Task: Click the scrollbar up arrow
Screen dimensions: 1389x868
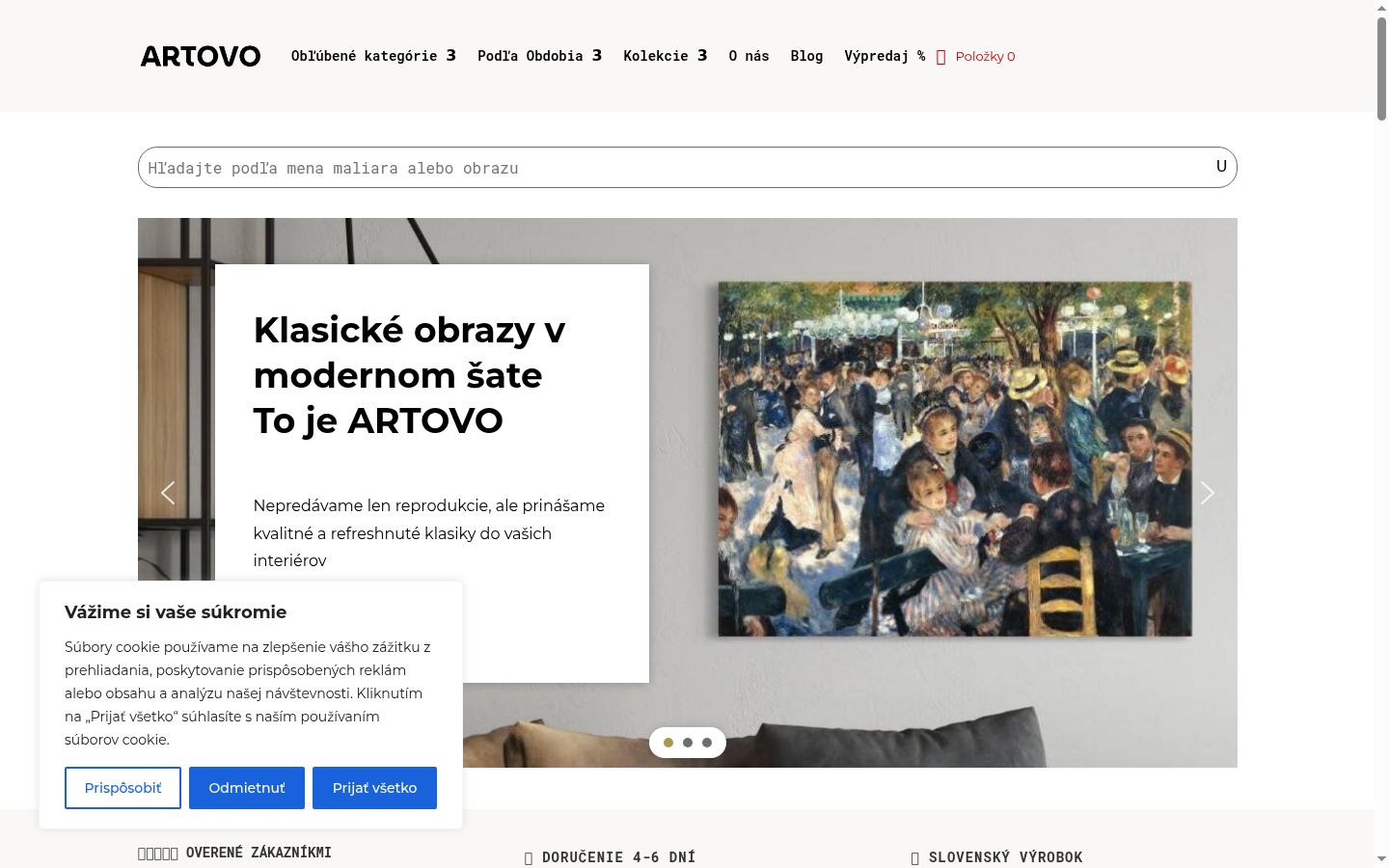Action: [1381, 8]
